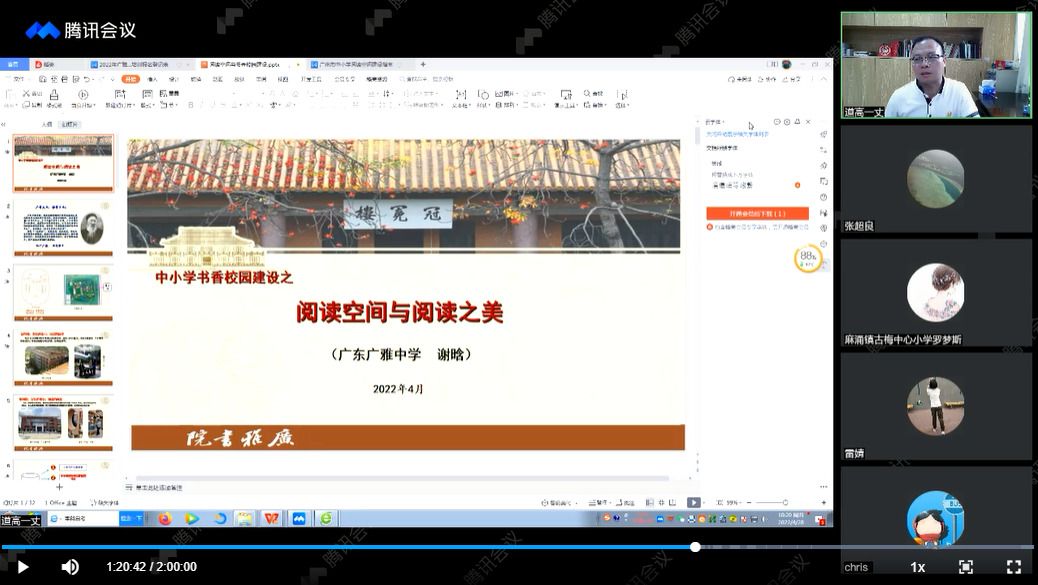Click author text 广东广雅中学 谢晗
This screenshot has height=585, width=1038.
pos(401,355)
